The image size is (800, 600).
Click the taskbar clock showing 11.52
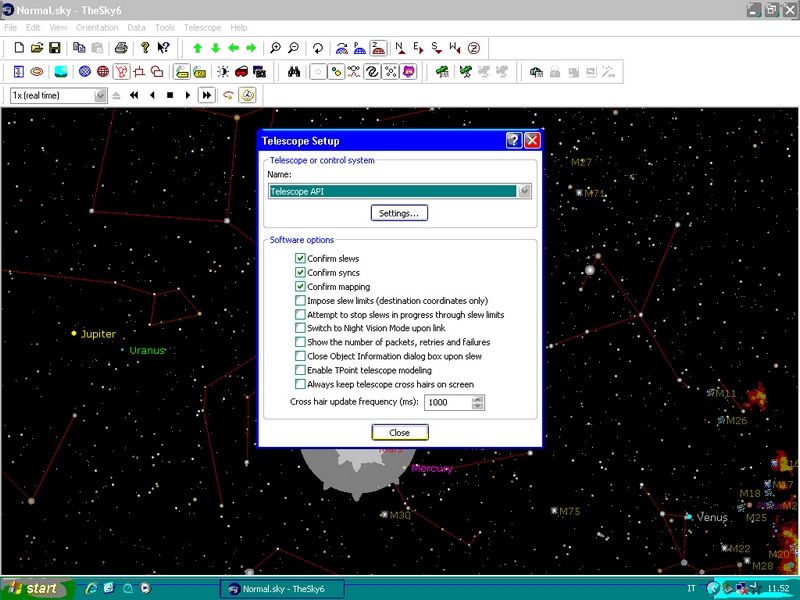coord(778,588)
